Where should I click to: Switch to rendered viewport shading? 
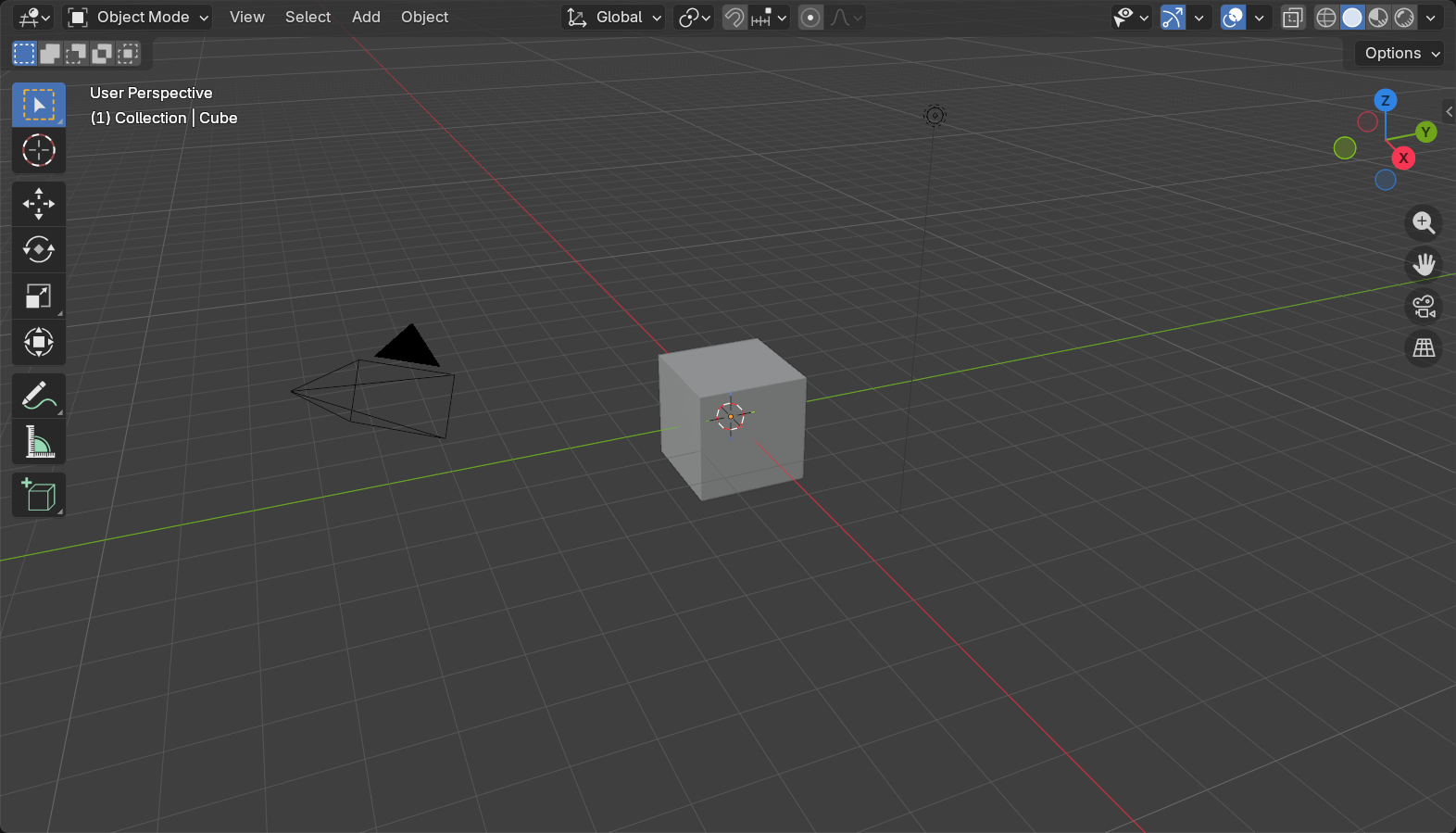point(1404,17)
